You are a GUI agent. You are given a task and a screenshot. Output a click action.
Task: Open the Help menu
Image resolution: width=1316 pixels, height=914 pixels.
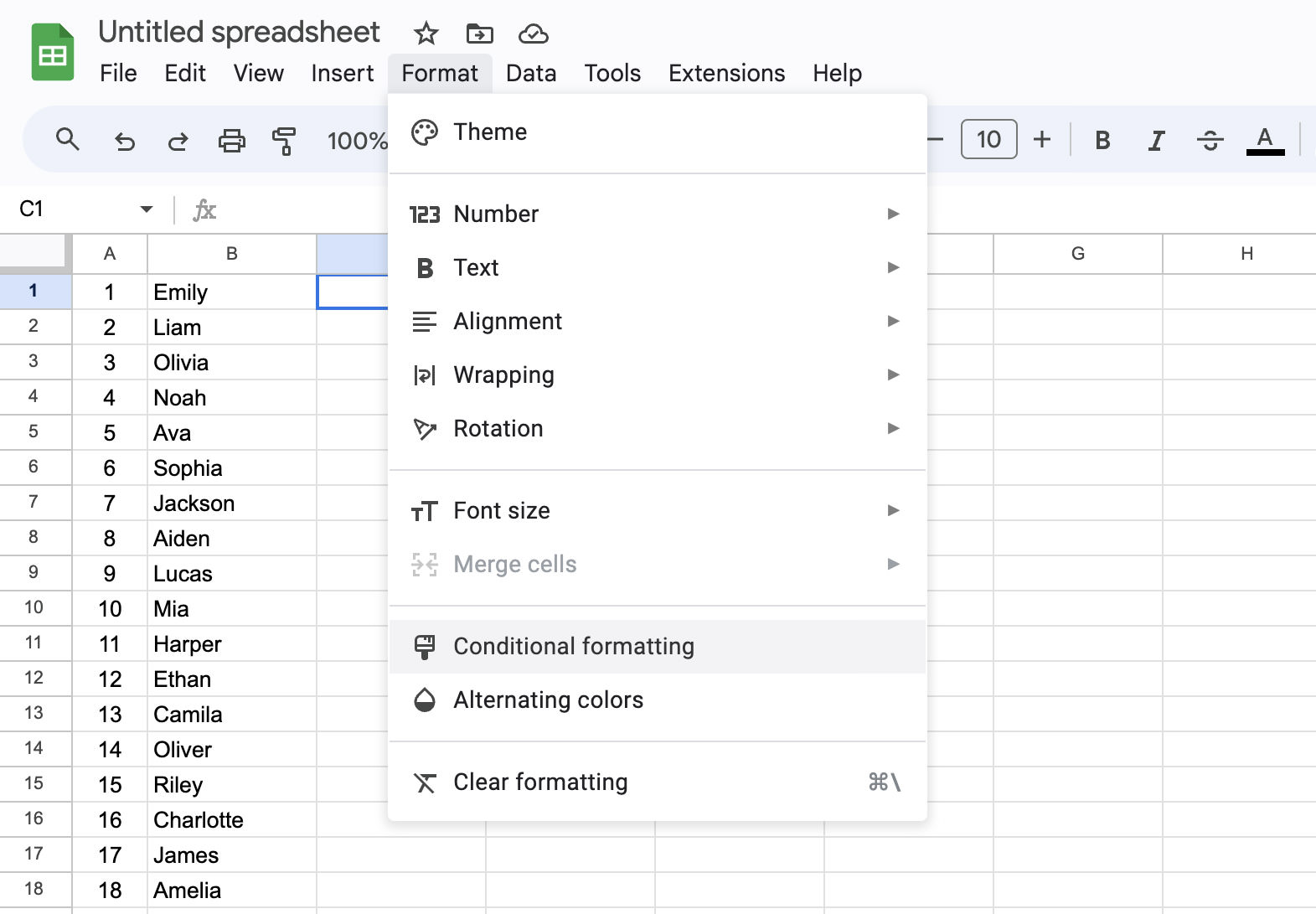[837, 73]
